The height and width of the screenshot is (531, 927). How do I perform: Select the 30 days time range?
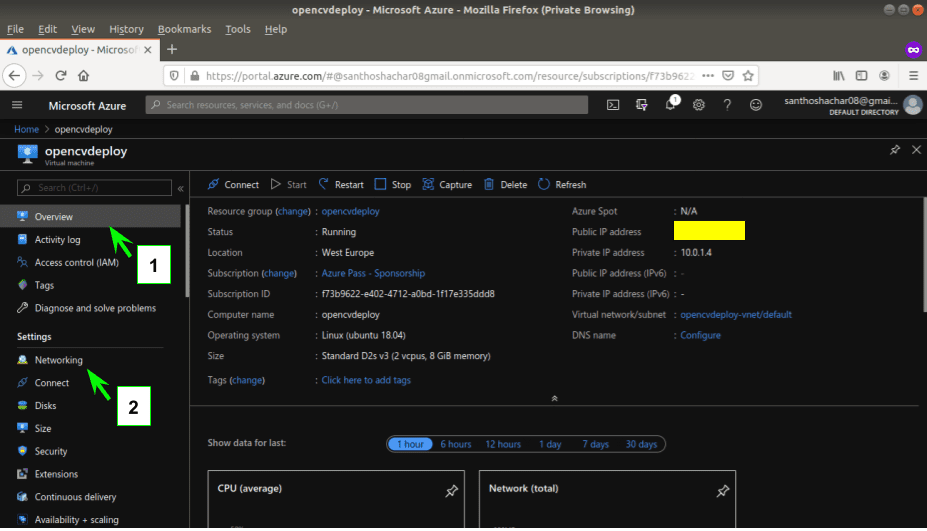641,444
